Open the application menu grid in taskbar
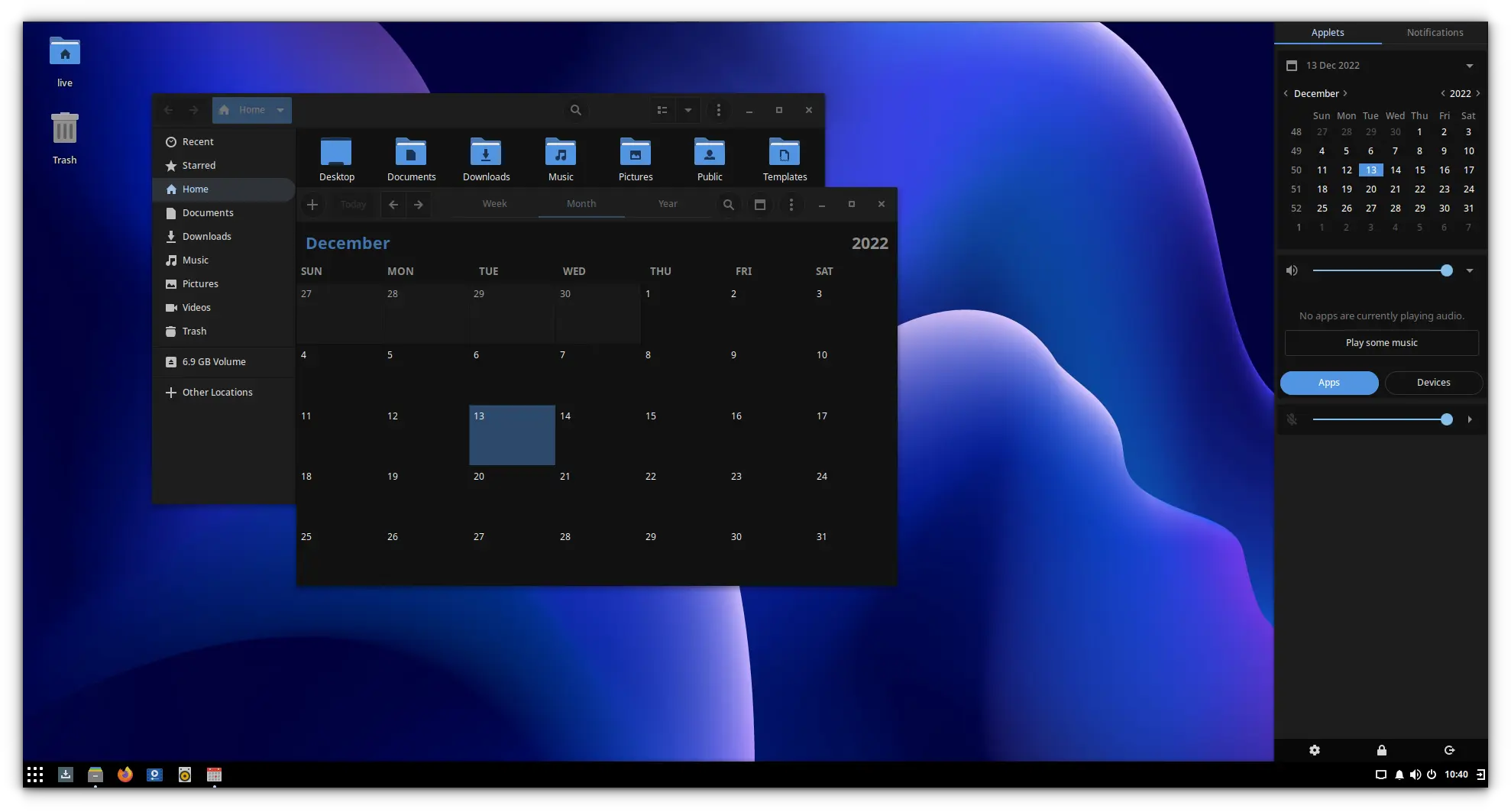 click(x=35, y=775)
